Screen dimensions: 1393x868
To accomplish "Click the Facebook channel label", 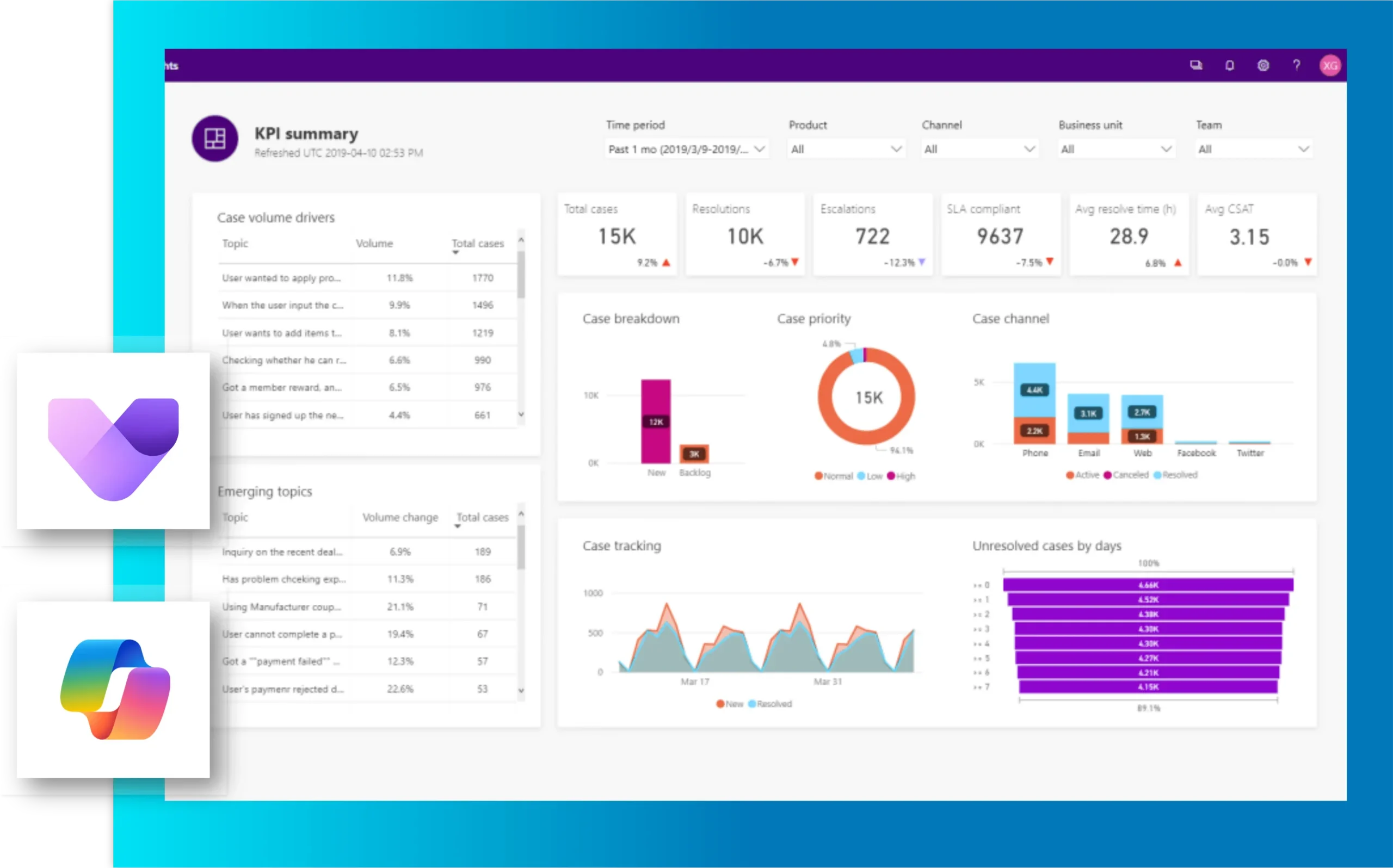I will [x=1196, y=453].
